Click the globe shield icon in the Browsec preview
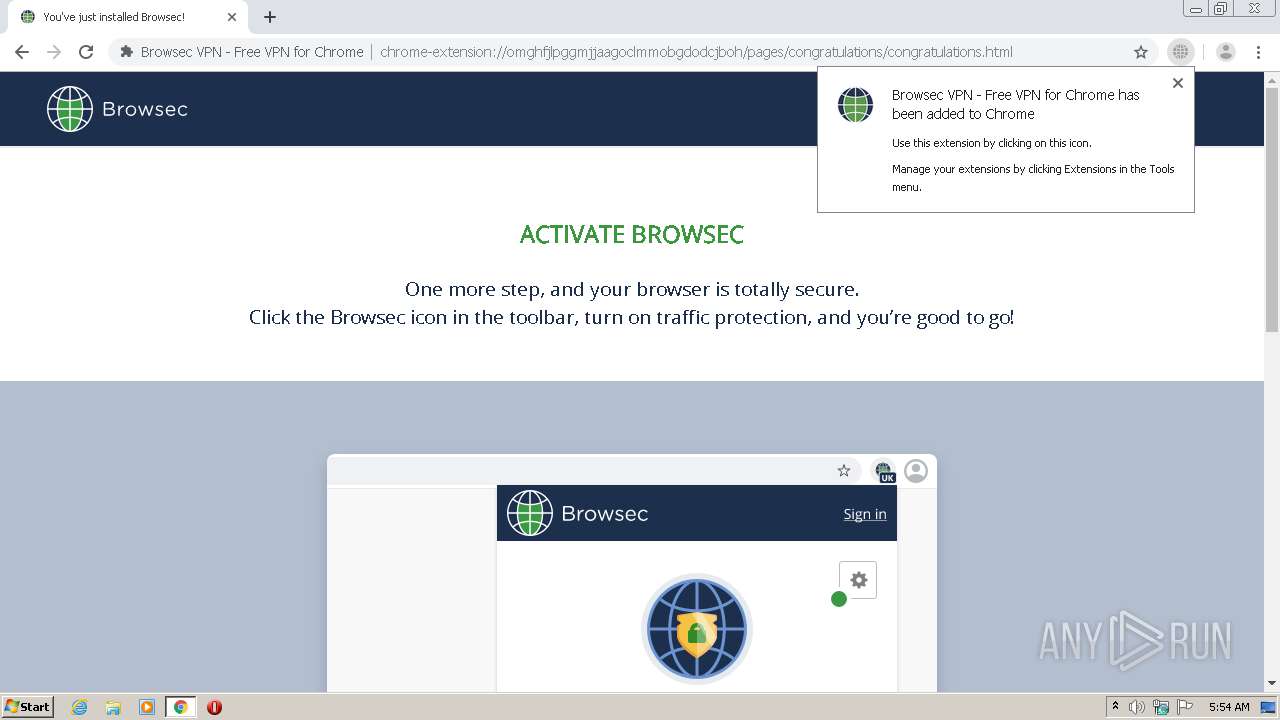Image resolution: width=1280 pixels, height=720 pixels. click(697, 629)
